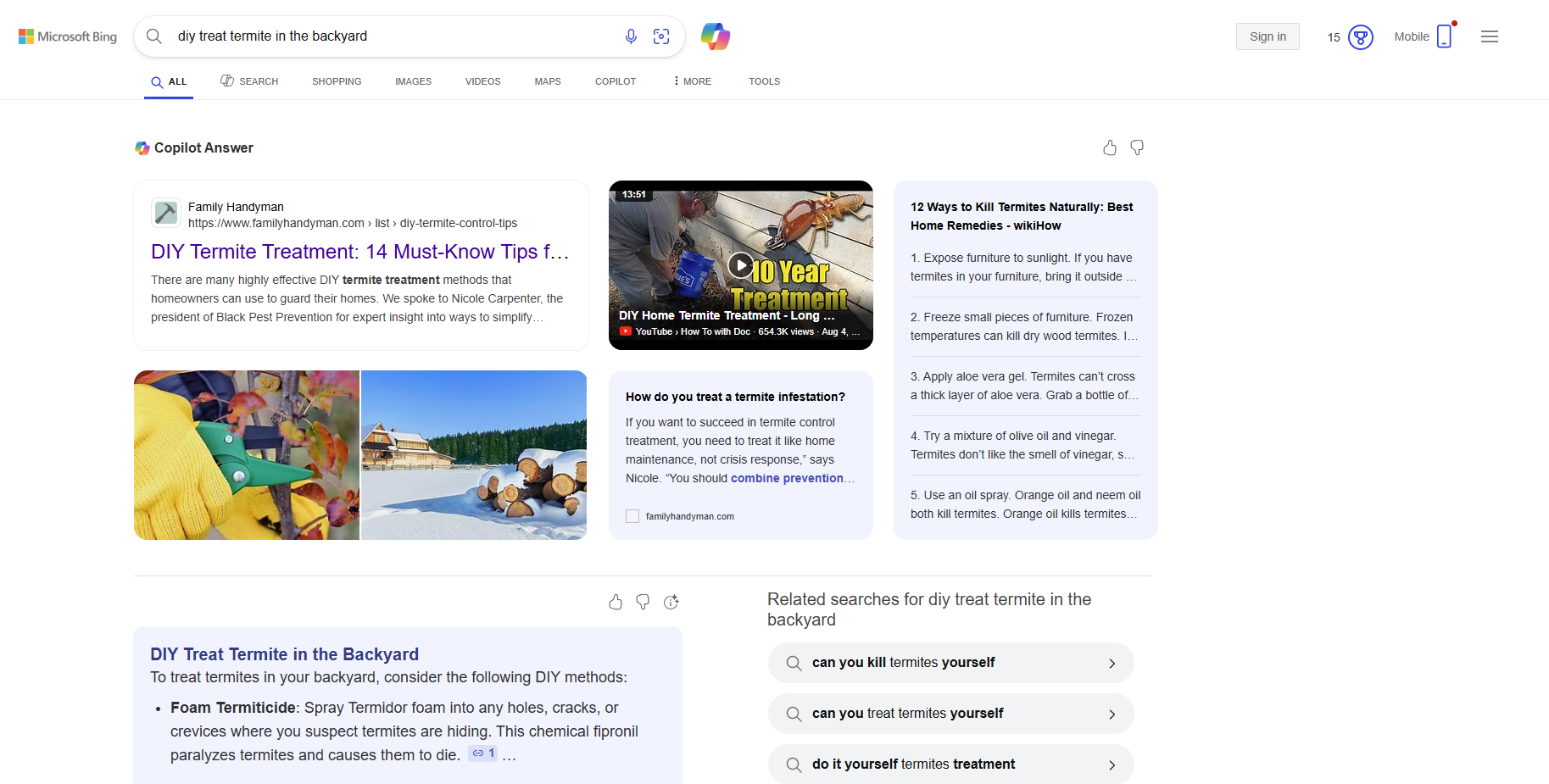
Task: Click the info icon next to summary thumbs
Action: coord(671,602)
